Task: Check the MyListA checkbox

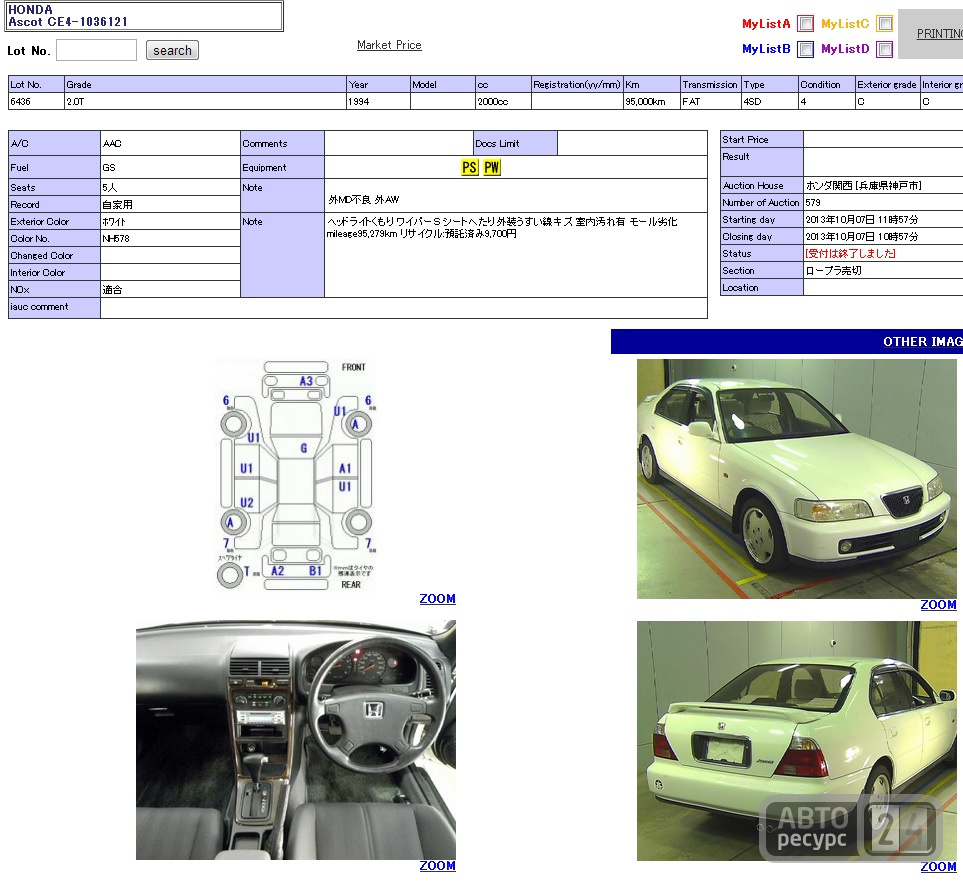Action: tap(805, 24)
